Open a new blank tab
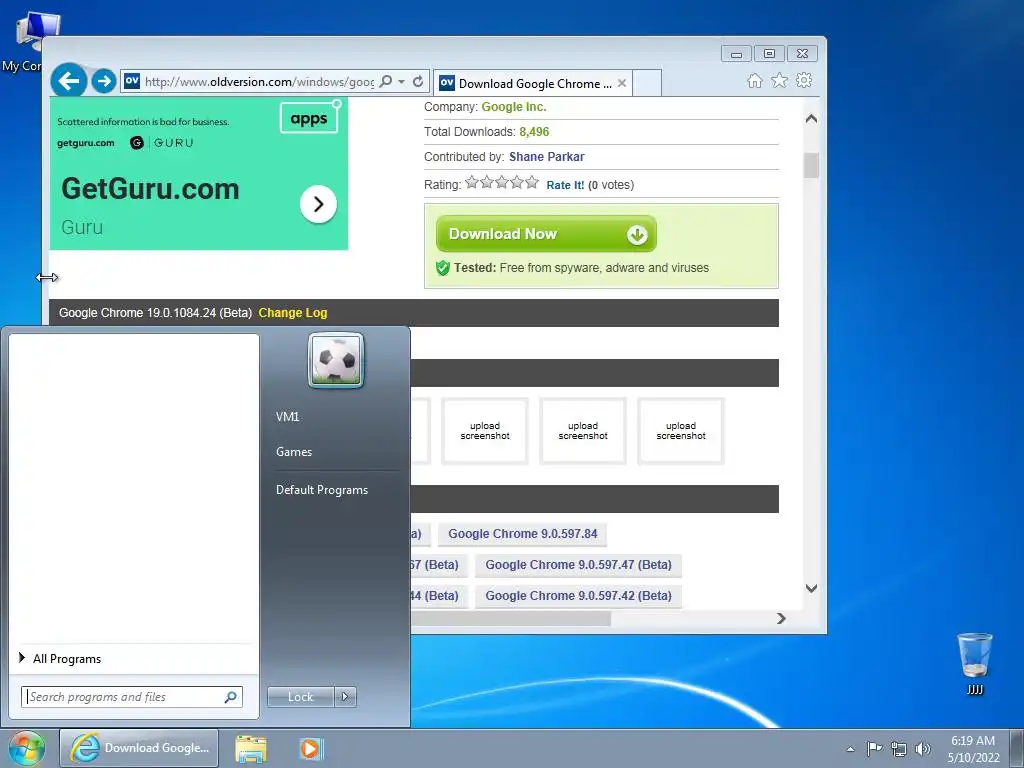 [647, 83]
